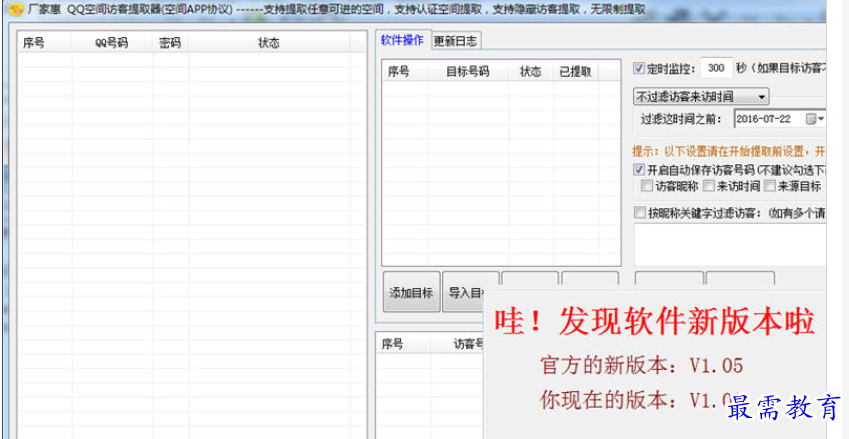Check 按昵称关键字过滤访客 option
The height and width of the screenshot is (439, 849).
pyautogui.click(x=640, y=213)
